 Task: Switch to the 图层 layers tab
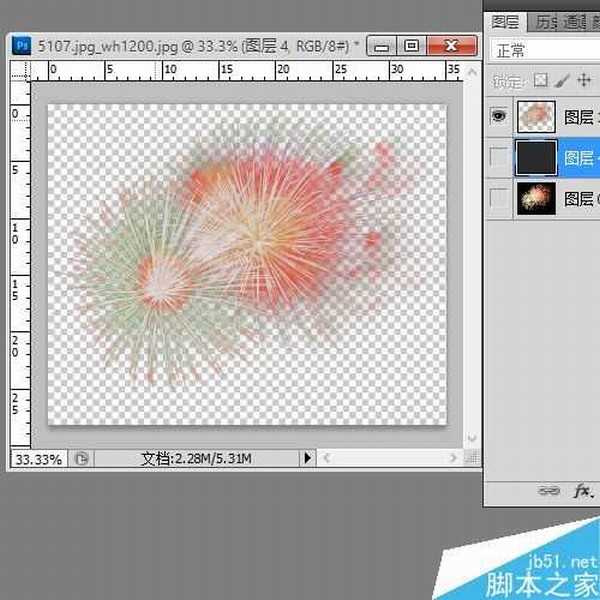507,21
